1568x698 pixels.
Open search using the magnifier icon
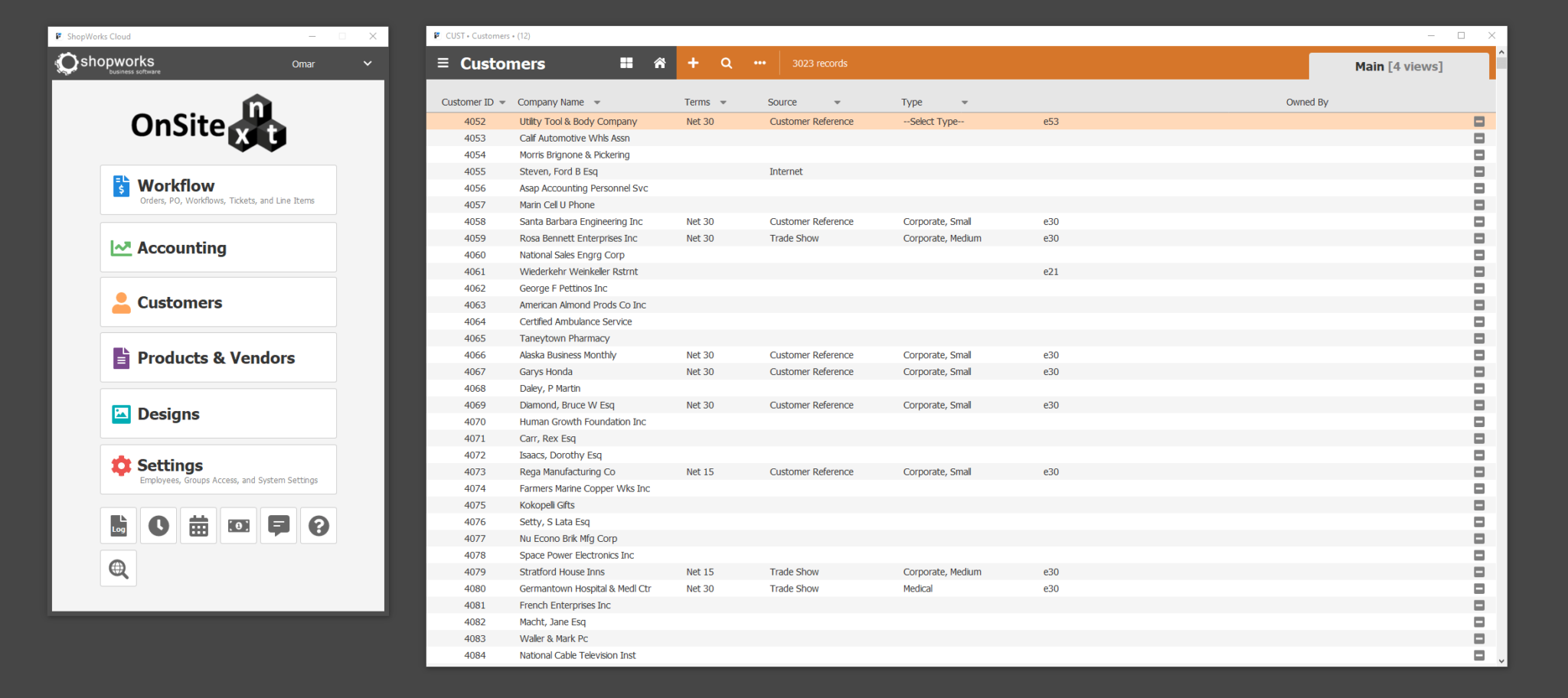726,64
